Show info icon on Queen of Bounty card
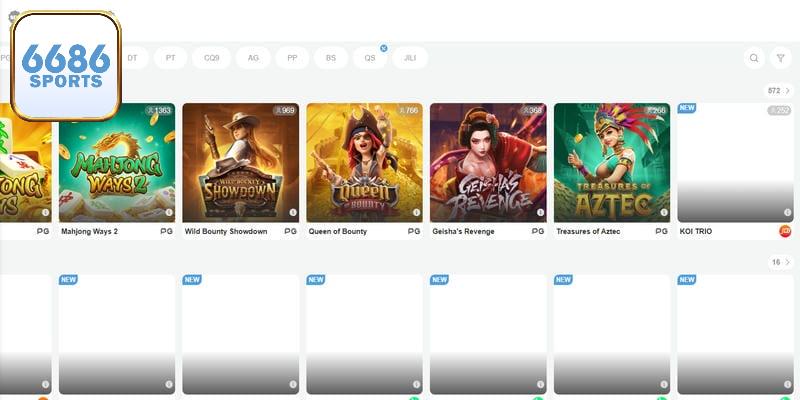 pos(416,212)
